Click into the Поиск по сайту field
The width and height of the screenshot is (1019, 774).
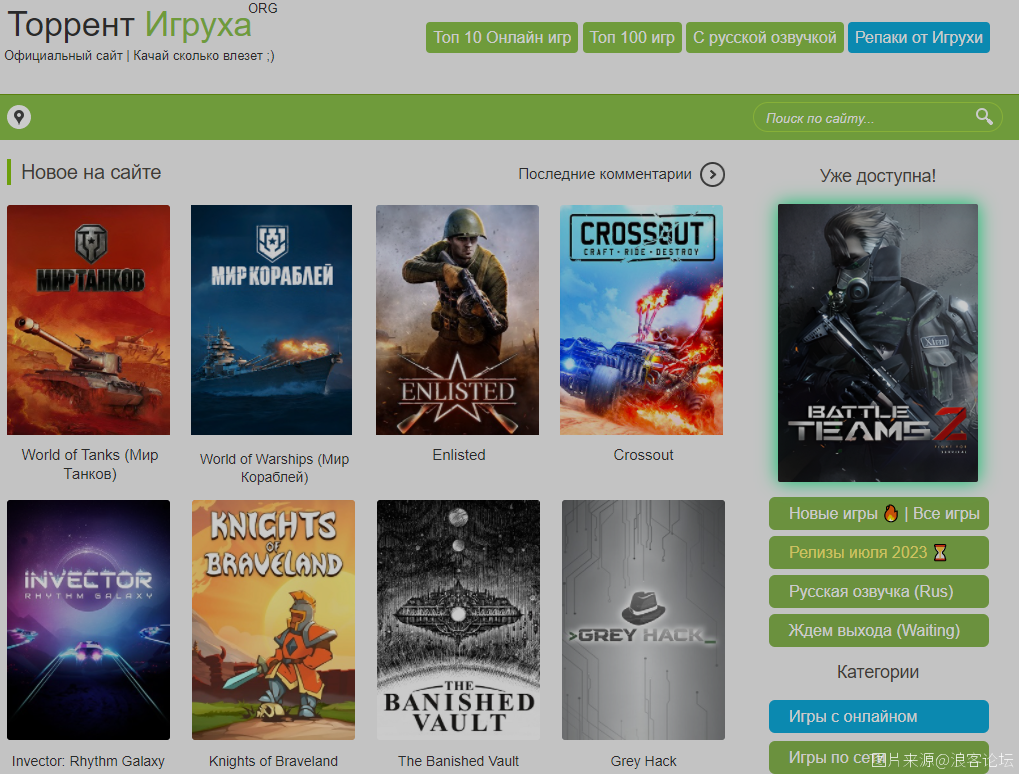pyautogui.click(x=860, y=118)
